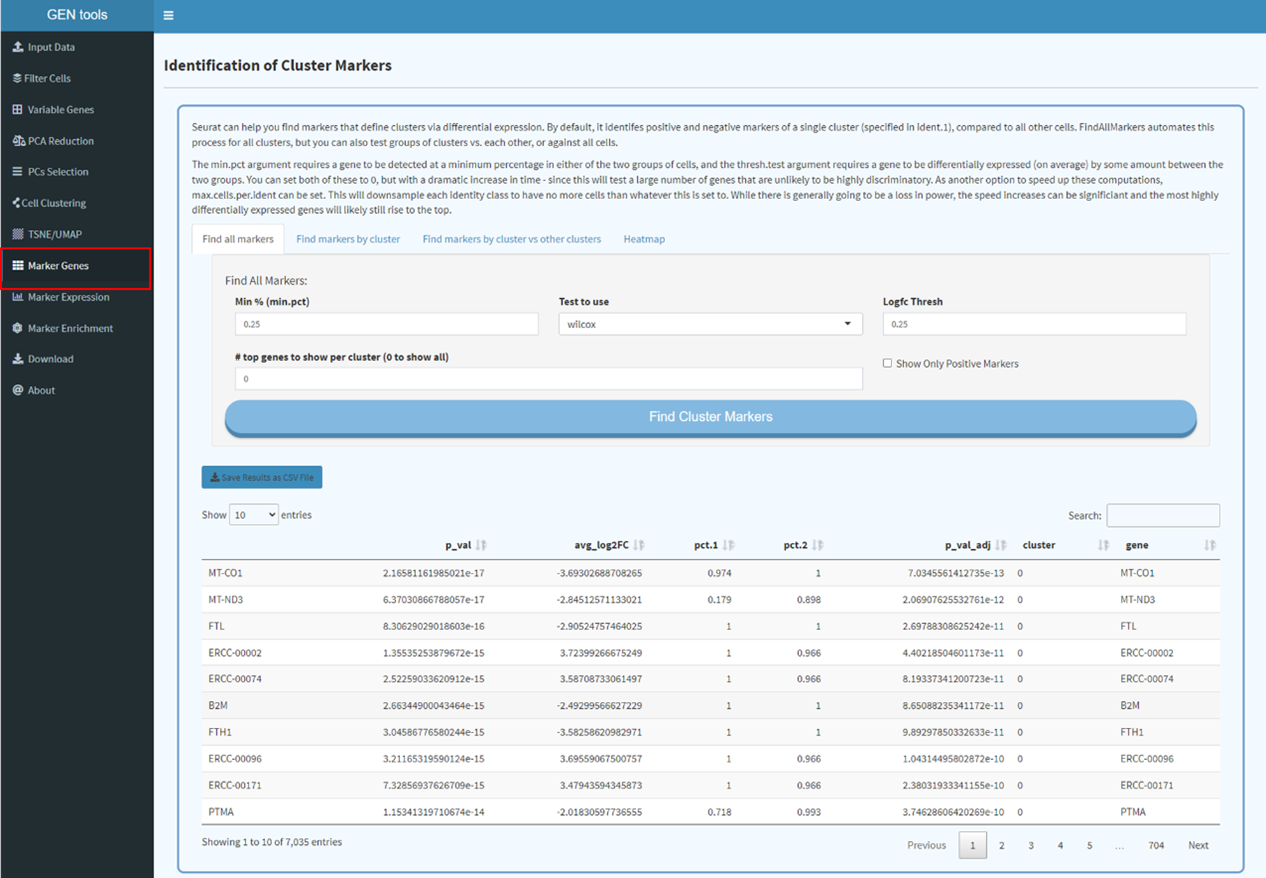Sort table by p_val_adj column arrows
This screenshot has height=878, width=1266.
tap(1001, 545)
